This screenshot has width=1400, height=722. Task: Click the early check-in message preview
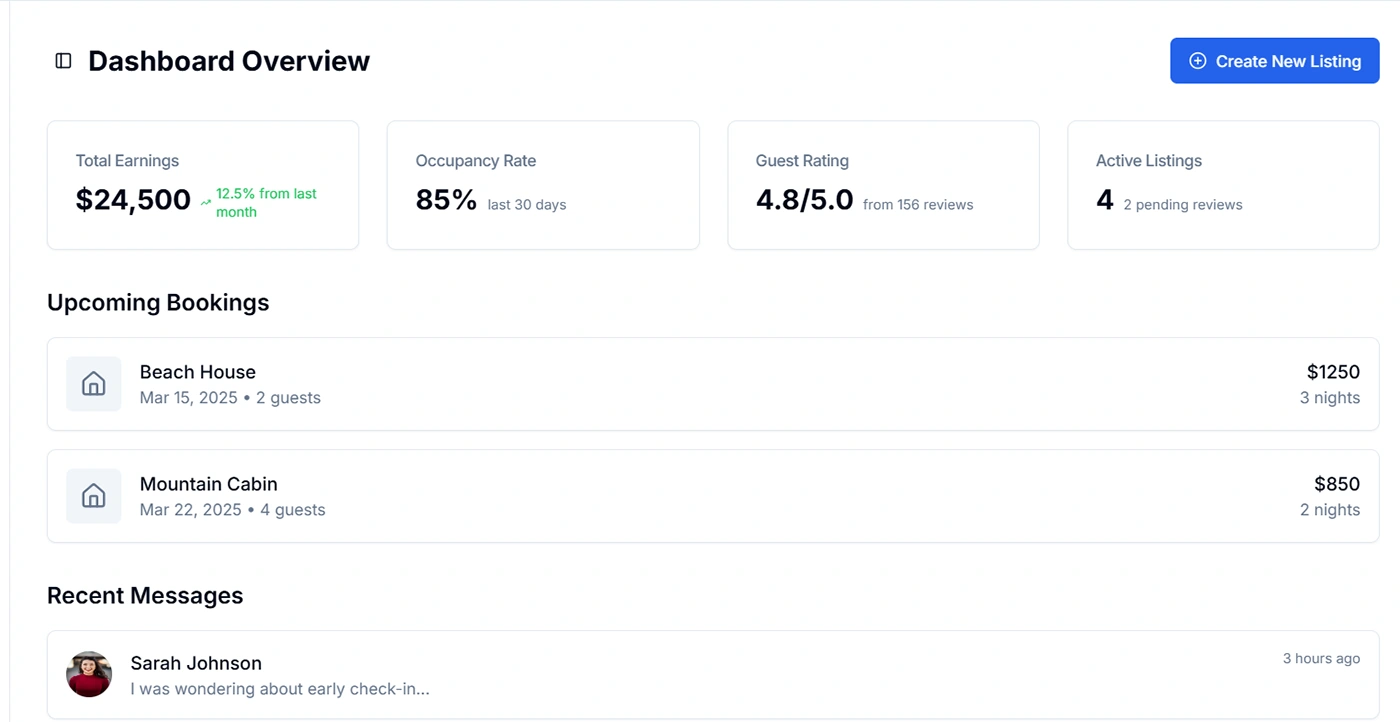tap(280, 689)
